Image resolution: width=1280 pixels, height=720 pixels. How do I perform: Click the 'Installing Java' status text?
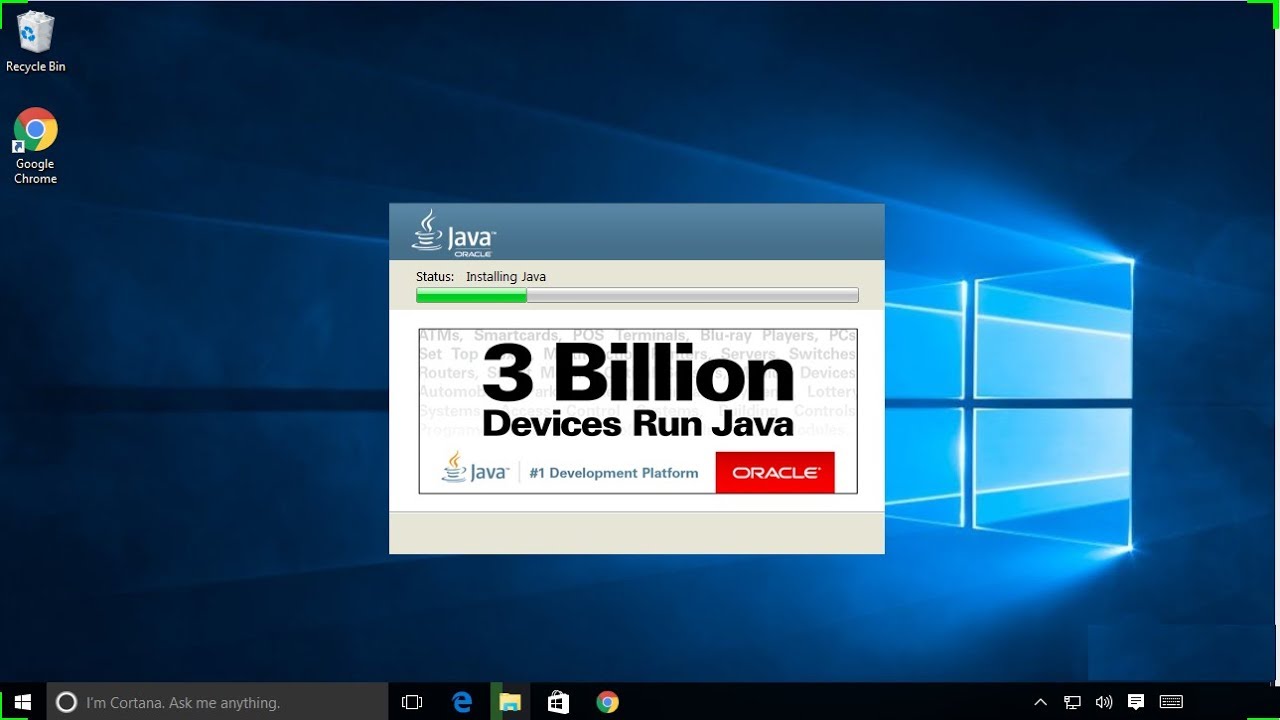[x=506, y=277]
